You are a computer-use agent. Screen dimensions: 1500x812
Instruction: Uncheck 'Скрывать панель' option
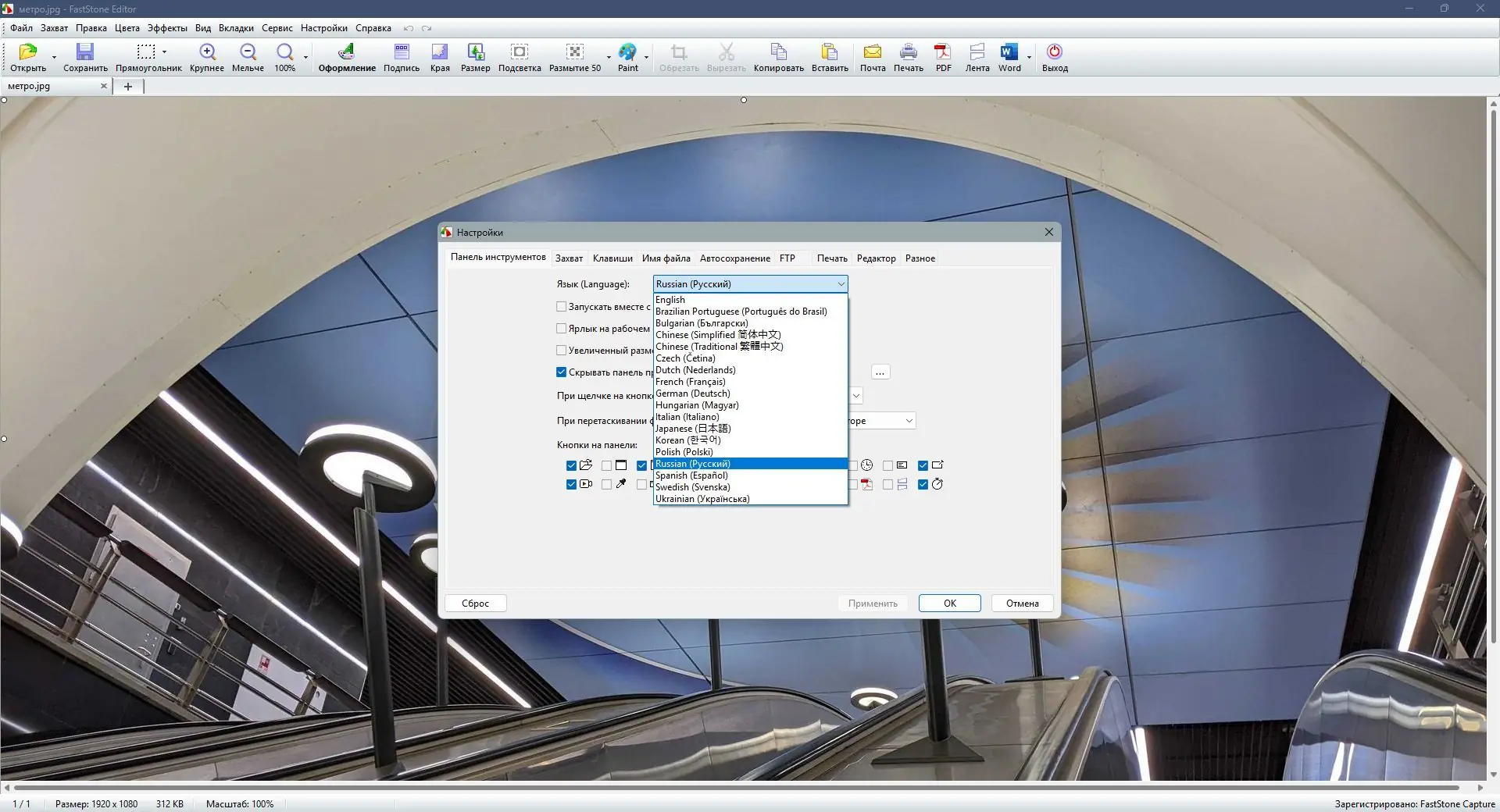(562, 372)
